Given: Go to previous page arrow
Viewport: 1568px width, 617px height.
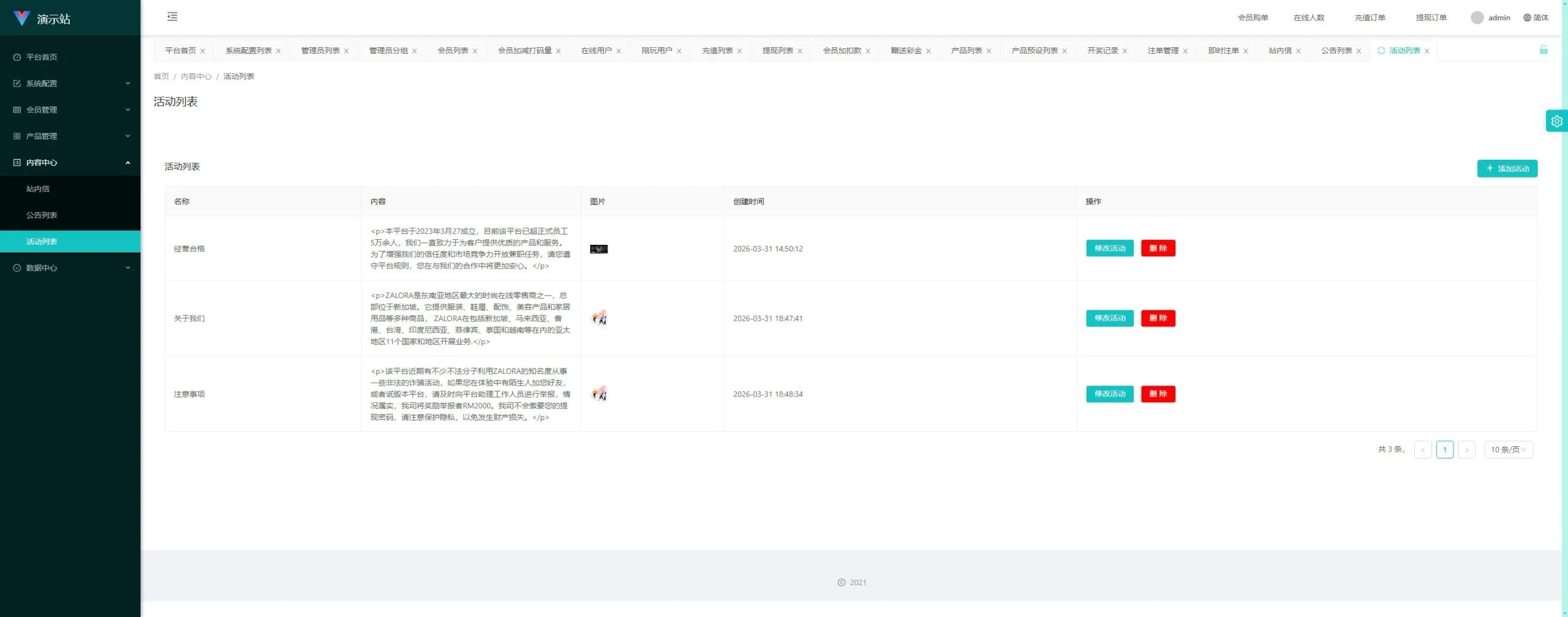Looking at the screenshot, I should pos(1422,450).
